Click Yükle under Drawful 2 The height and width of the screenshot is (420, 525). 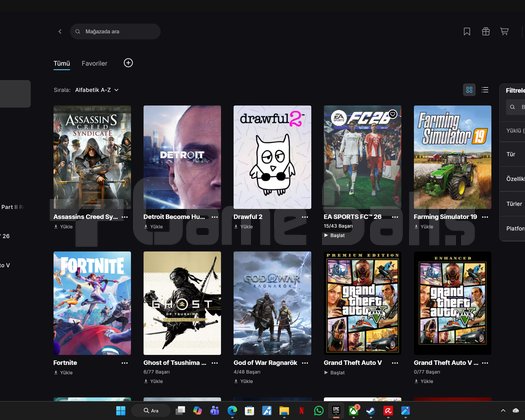(x=244, y=227)
